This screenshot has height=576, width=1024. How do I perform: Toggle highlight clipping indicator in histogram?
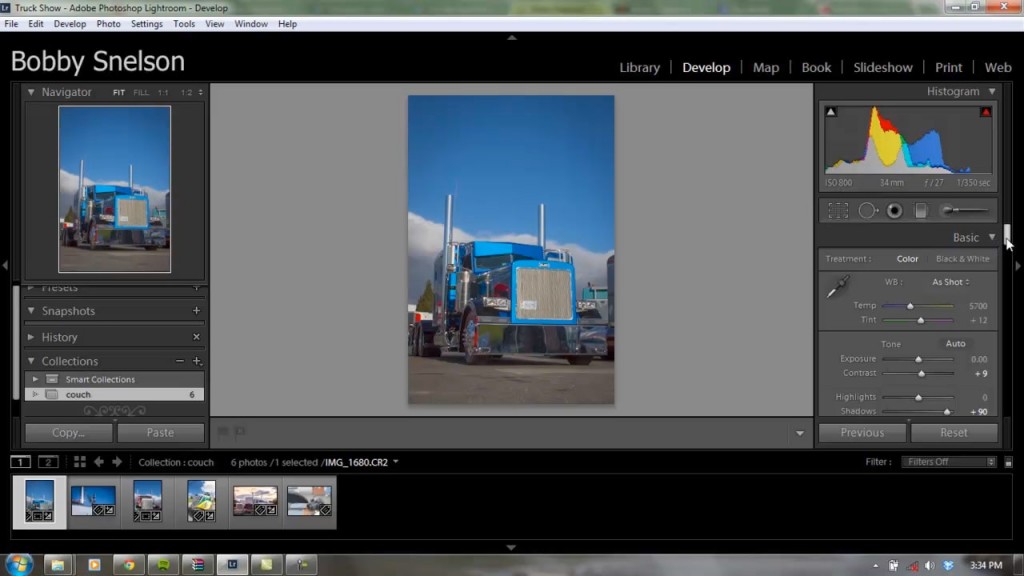986,112
